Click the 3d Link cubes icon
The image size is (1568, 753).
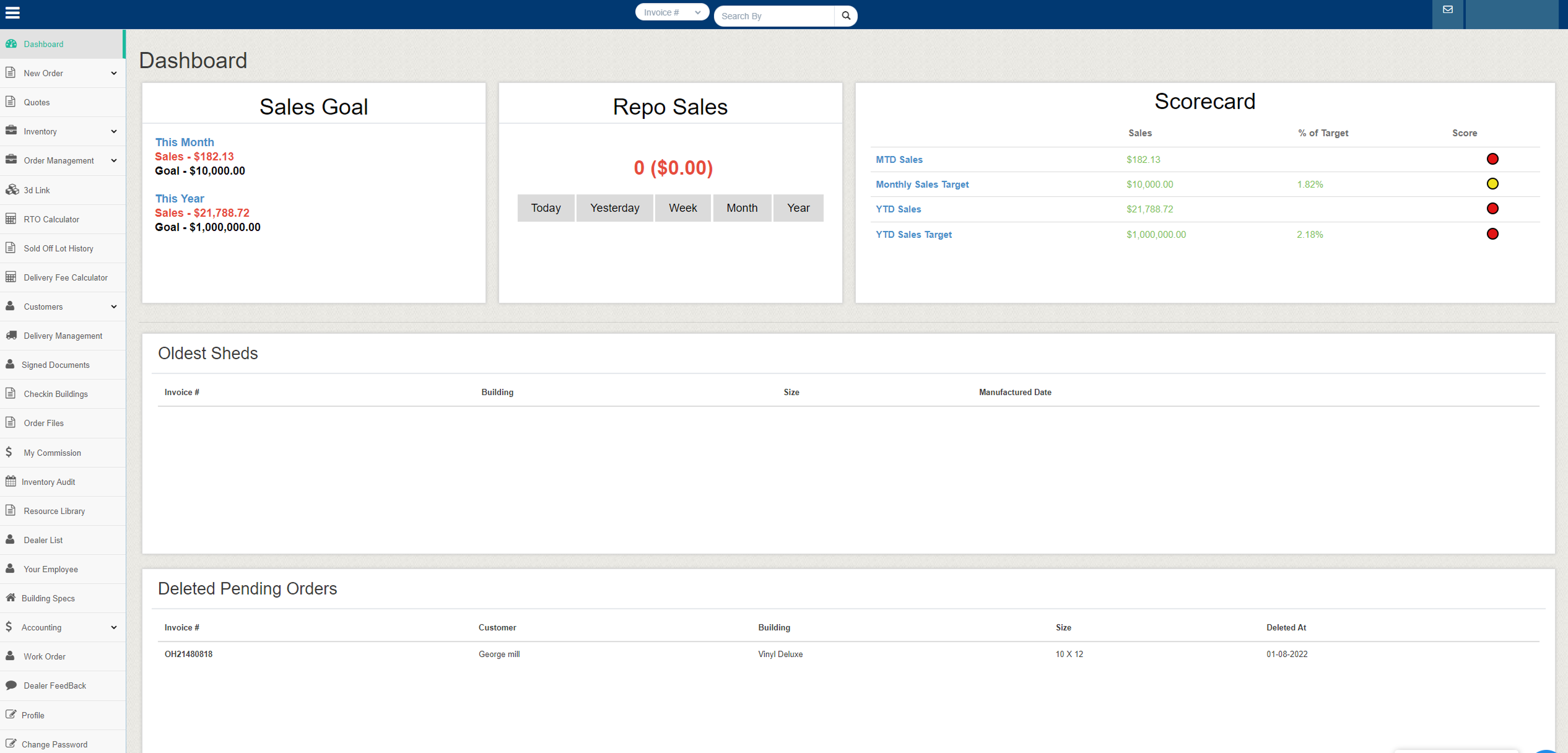coord(12,190)
